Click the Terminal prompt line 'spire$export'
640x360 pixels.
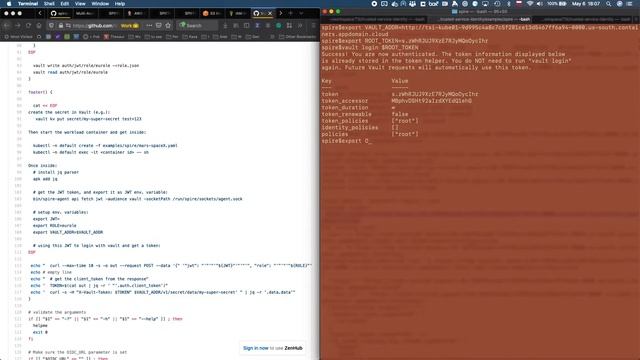pos(347,141)
